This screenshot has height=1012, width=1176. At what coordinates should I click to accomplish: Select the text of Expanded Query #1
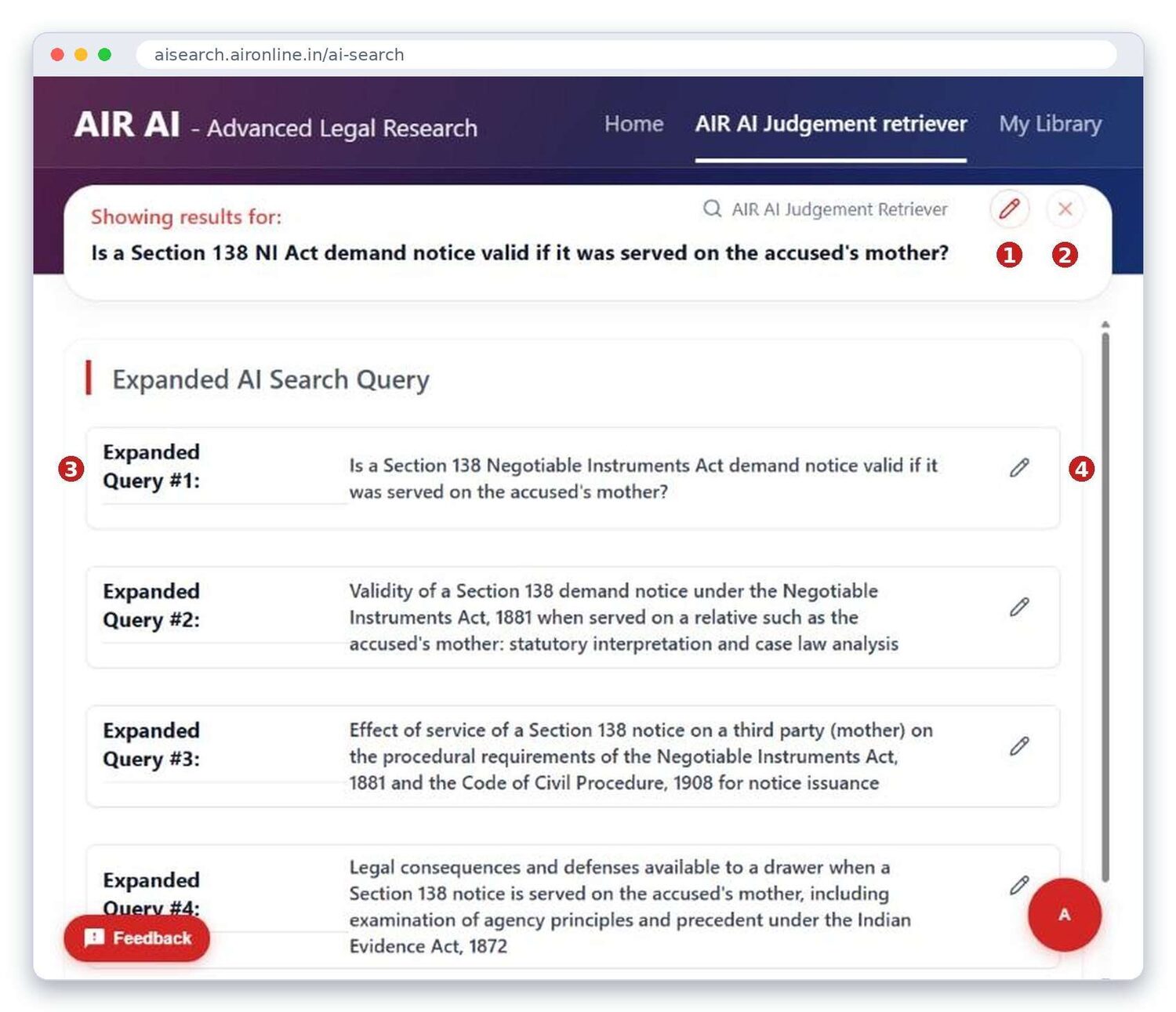click(x=643, y=478)
